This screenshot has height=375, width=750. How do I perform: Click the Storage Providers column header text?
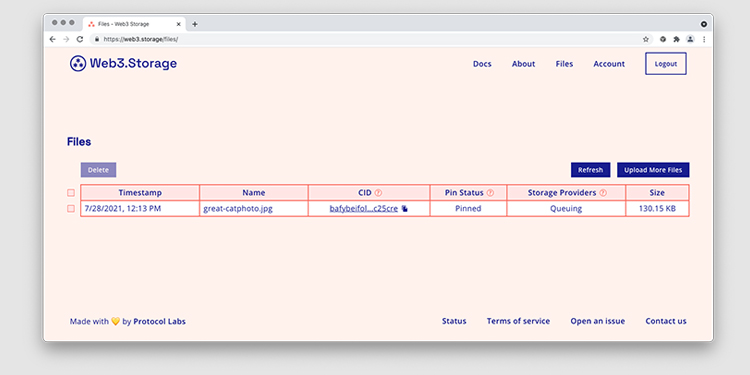click(x=562, y=193)
